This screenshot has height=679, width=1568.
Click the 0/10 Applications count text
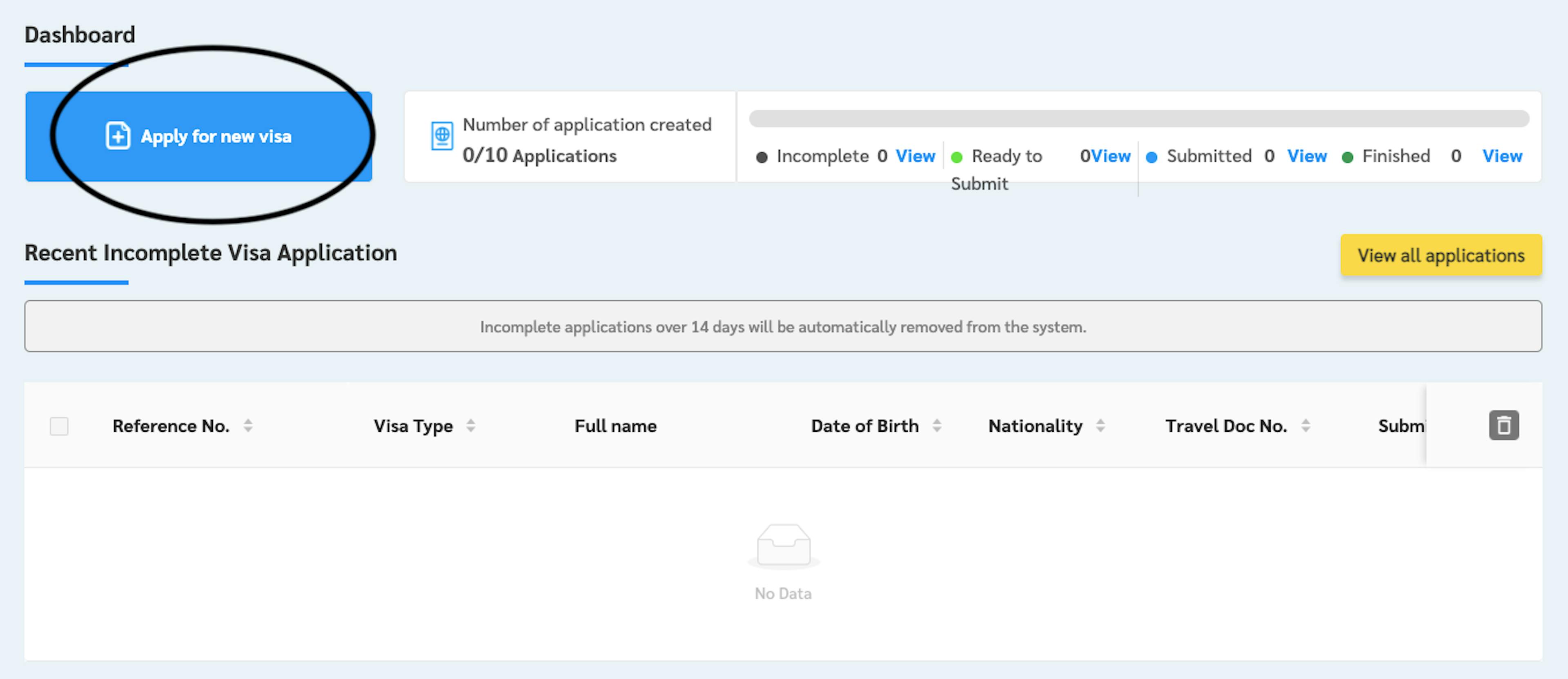[539, 156]
